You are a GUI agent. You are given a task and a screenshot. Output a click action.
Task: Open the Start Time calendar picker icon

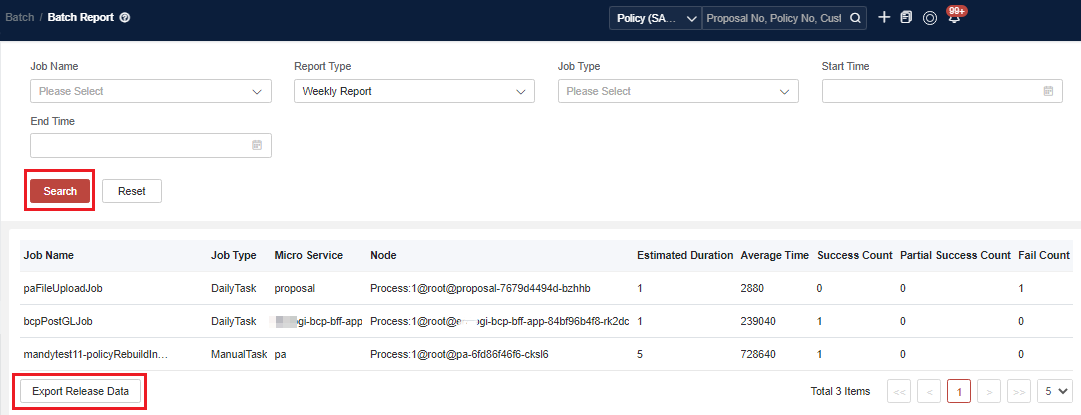pyautogui.click(x=1048, y=91)
